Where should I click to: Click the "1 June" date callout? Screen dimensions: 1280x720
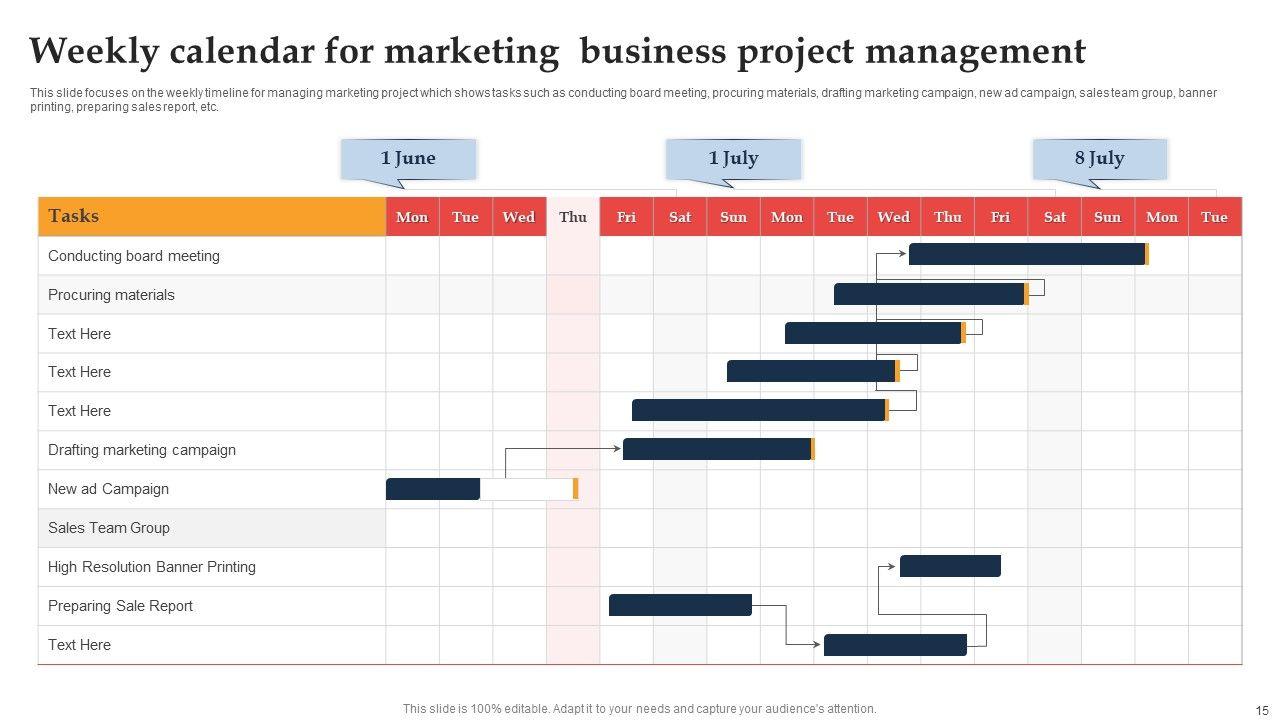coord(408,158)
